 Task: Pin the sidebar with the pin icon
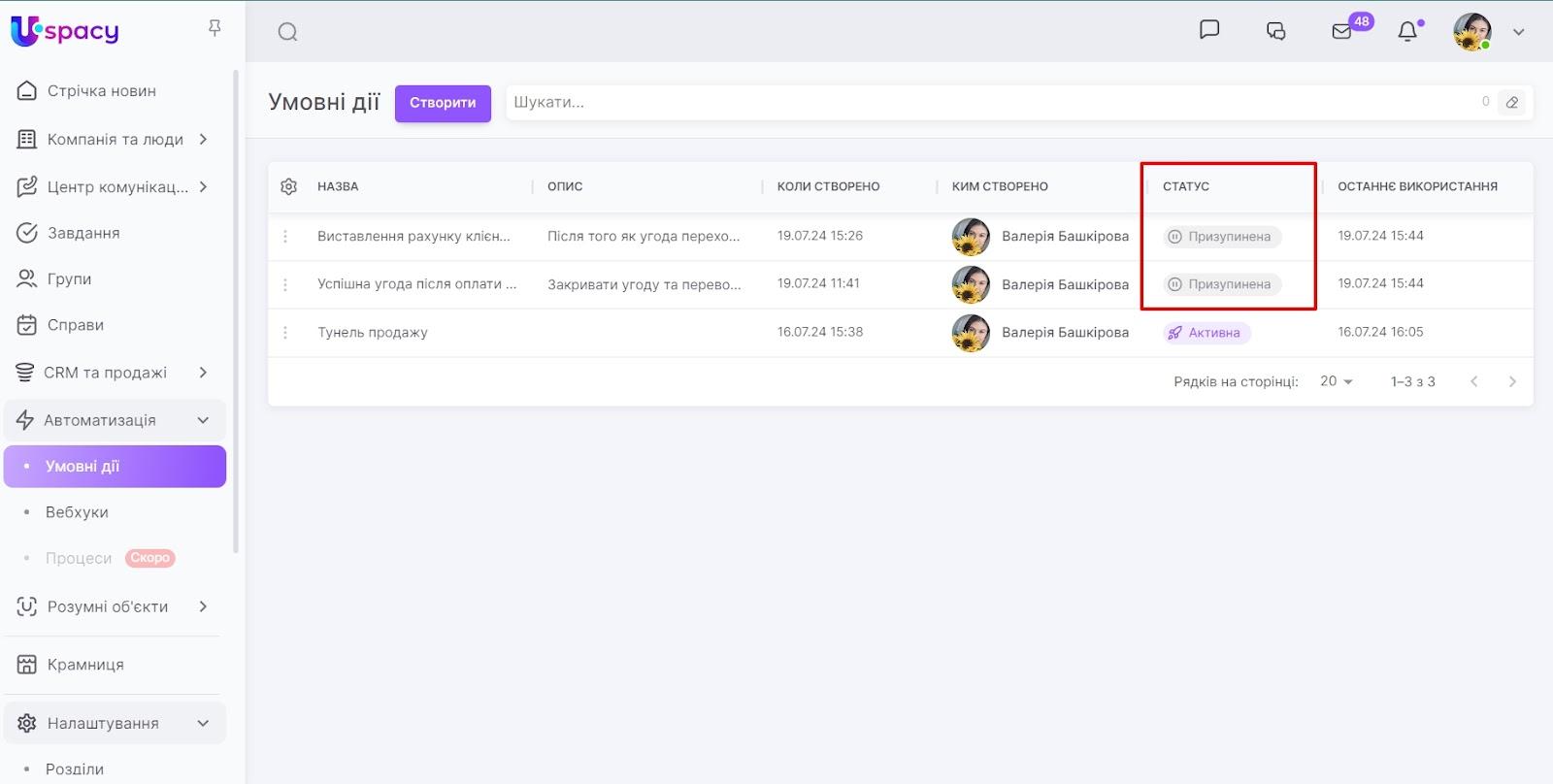pos(215,29)
